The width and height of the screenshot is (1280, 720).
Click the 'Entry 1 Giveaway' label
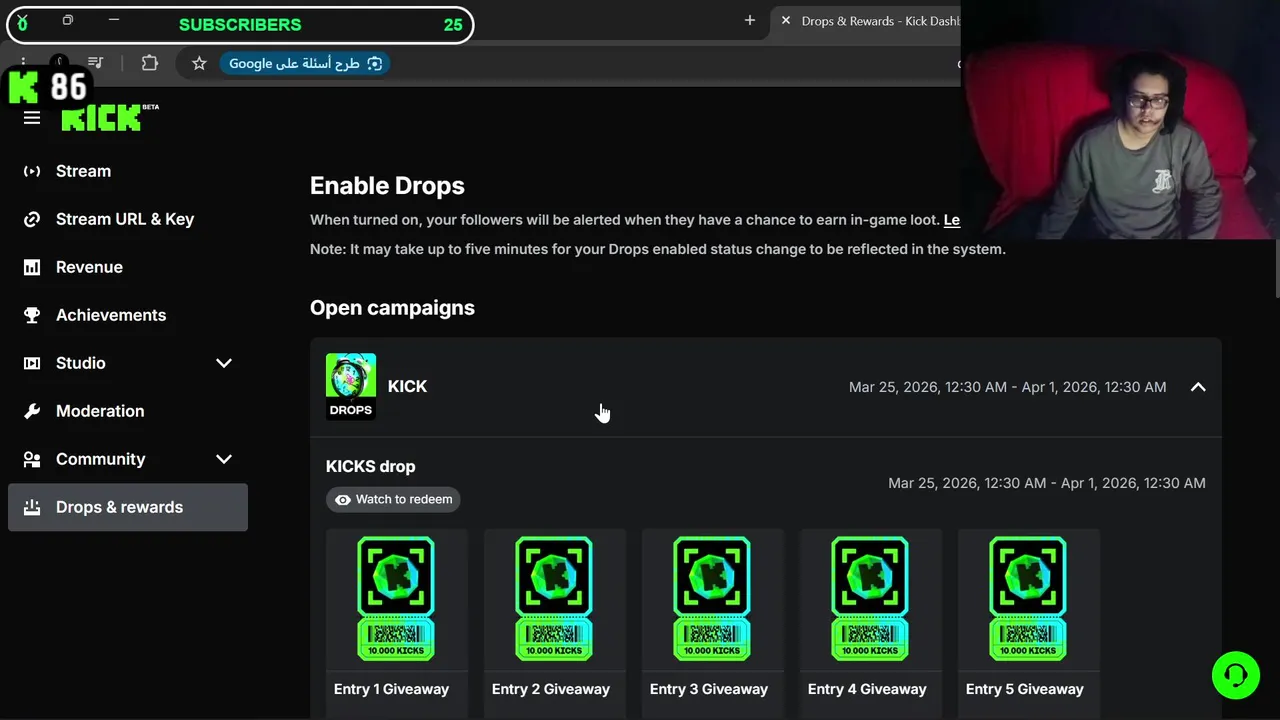click(391, 689)
